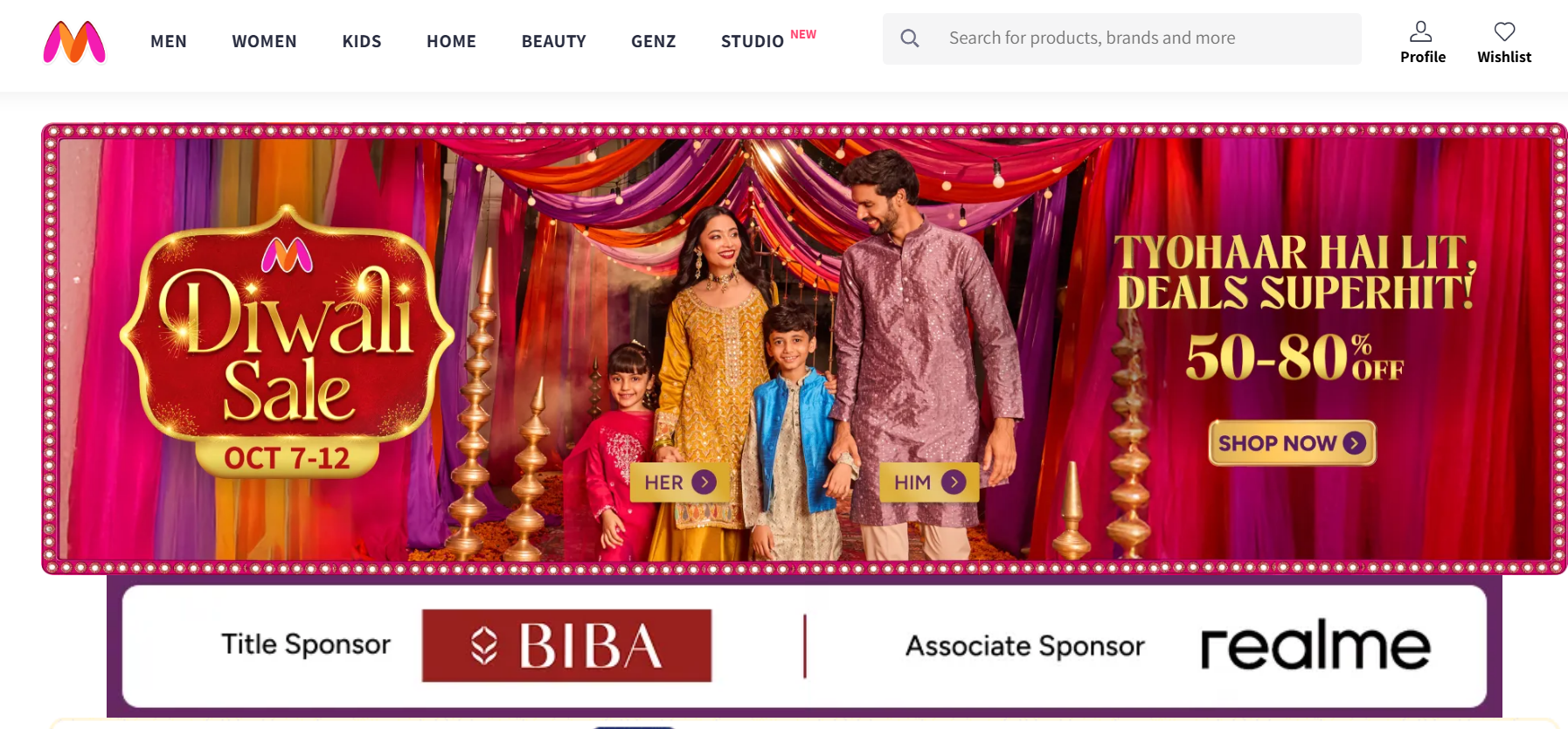1568x729 pixels.
Task: Click the arrow icon on HIM button
Action: tap(954, 483)
